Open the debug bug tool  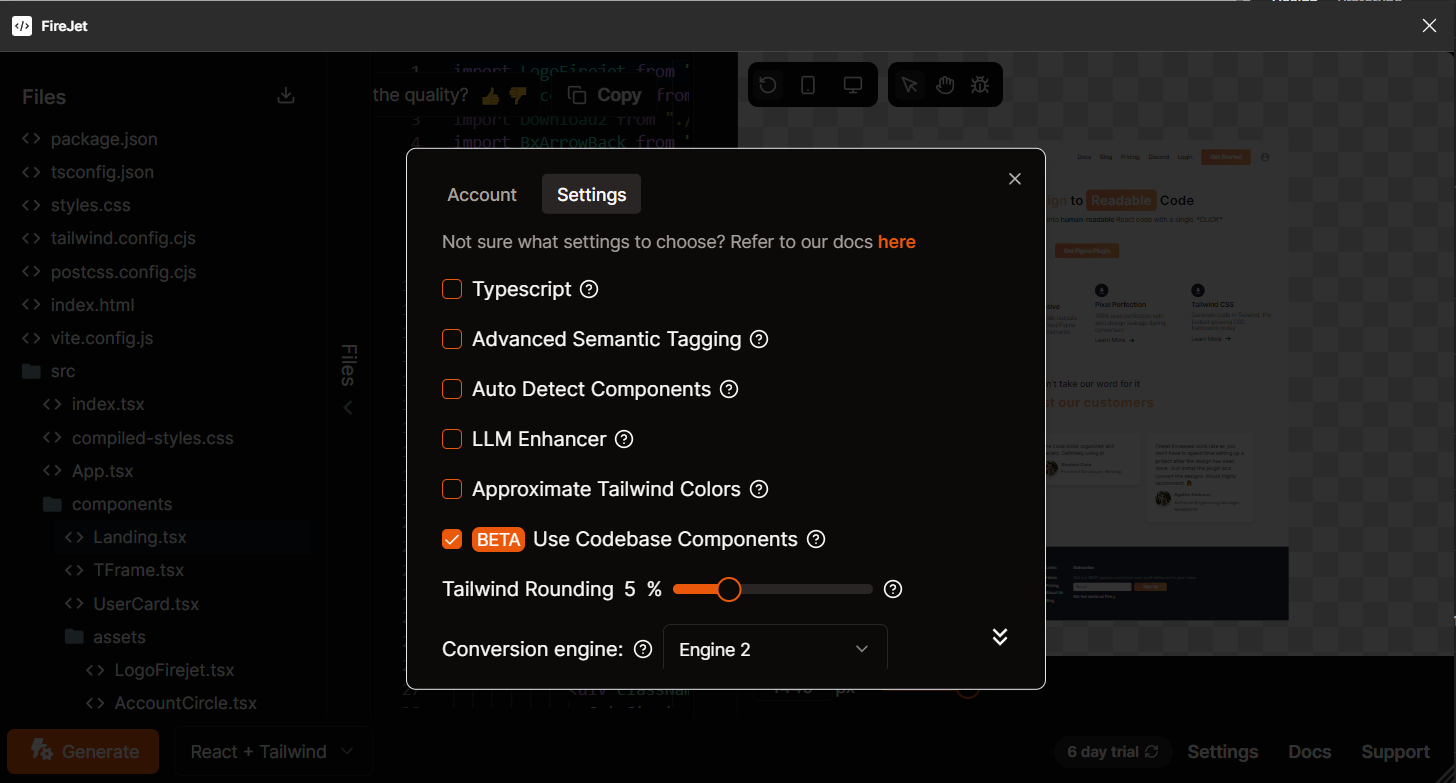pos(982,84)
